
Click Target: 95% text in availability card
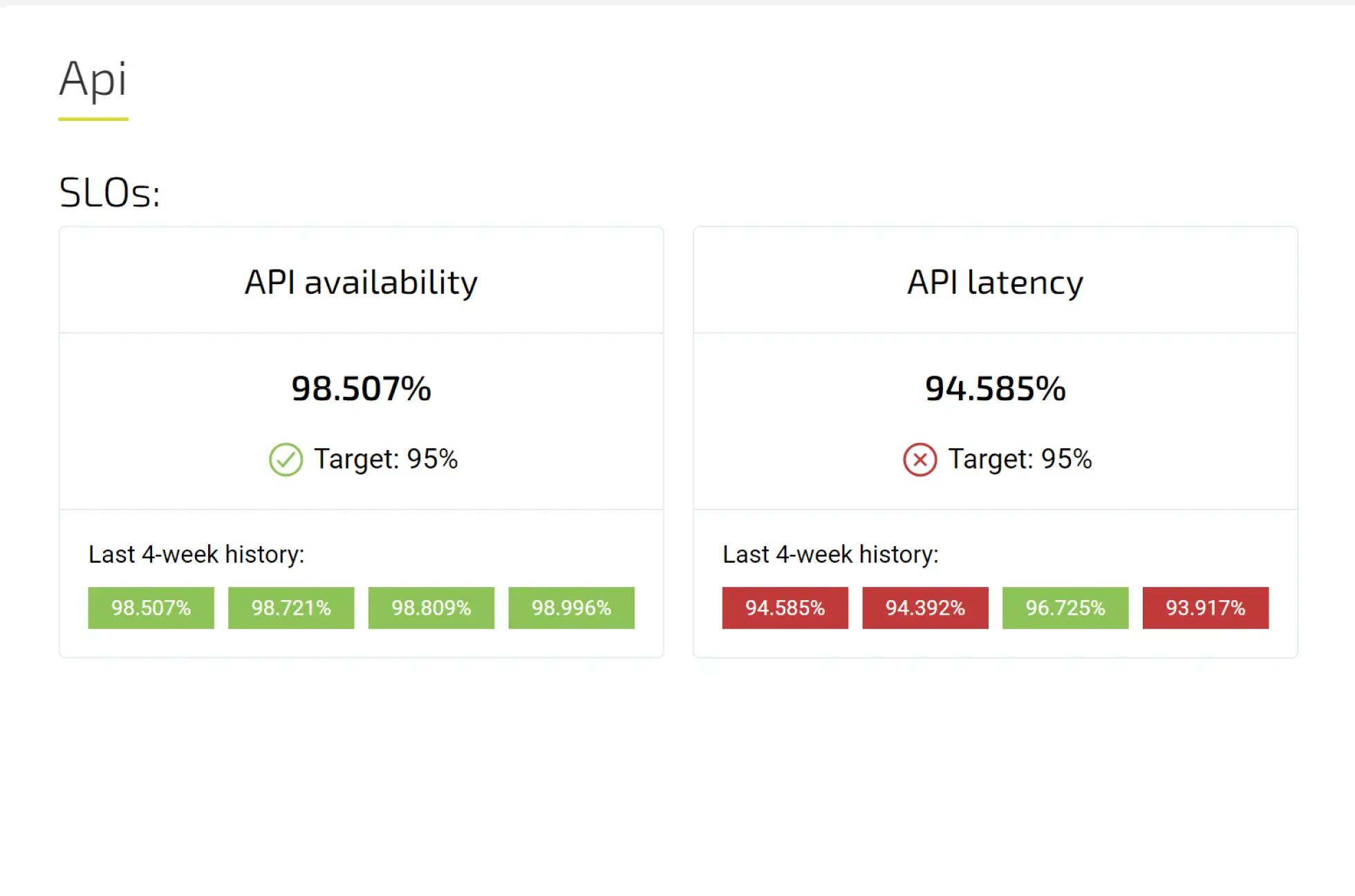[x=386, y=459]
